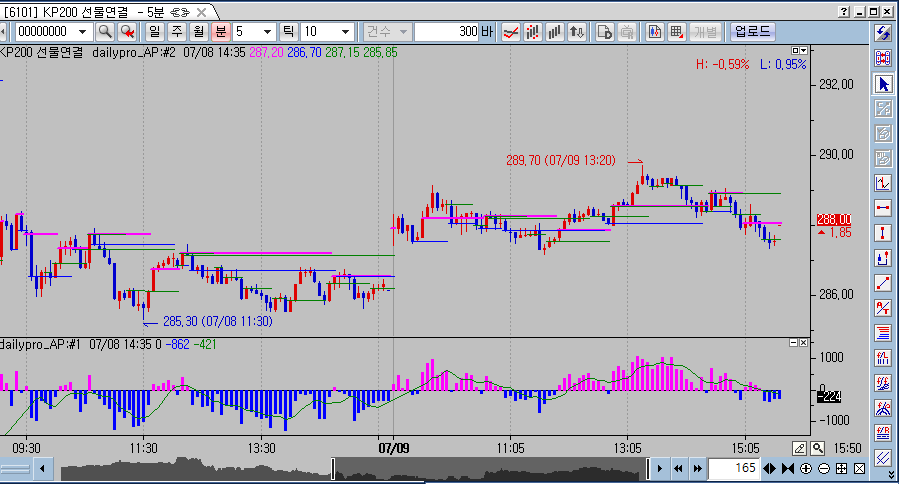Screen dimensions: 899x484
Task: Click the 바 button beside bar count
Action: [487, 32]
